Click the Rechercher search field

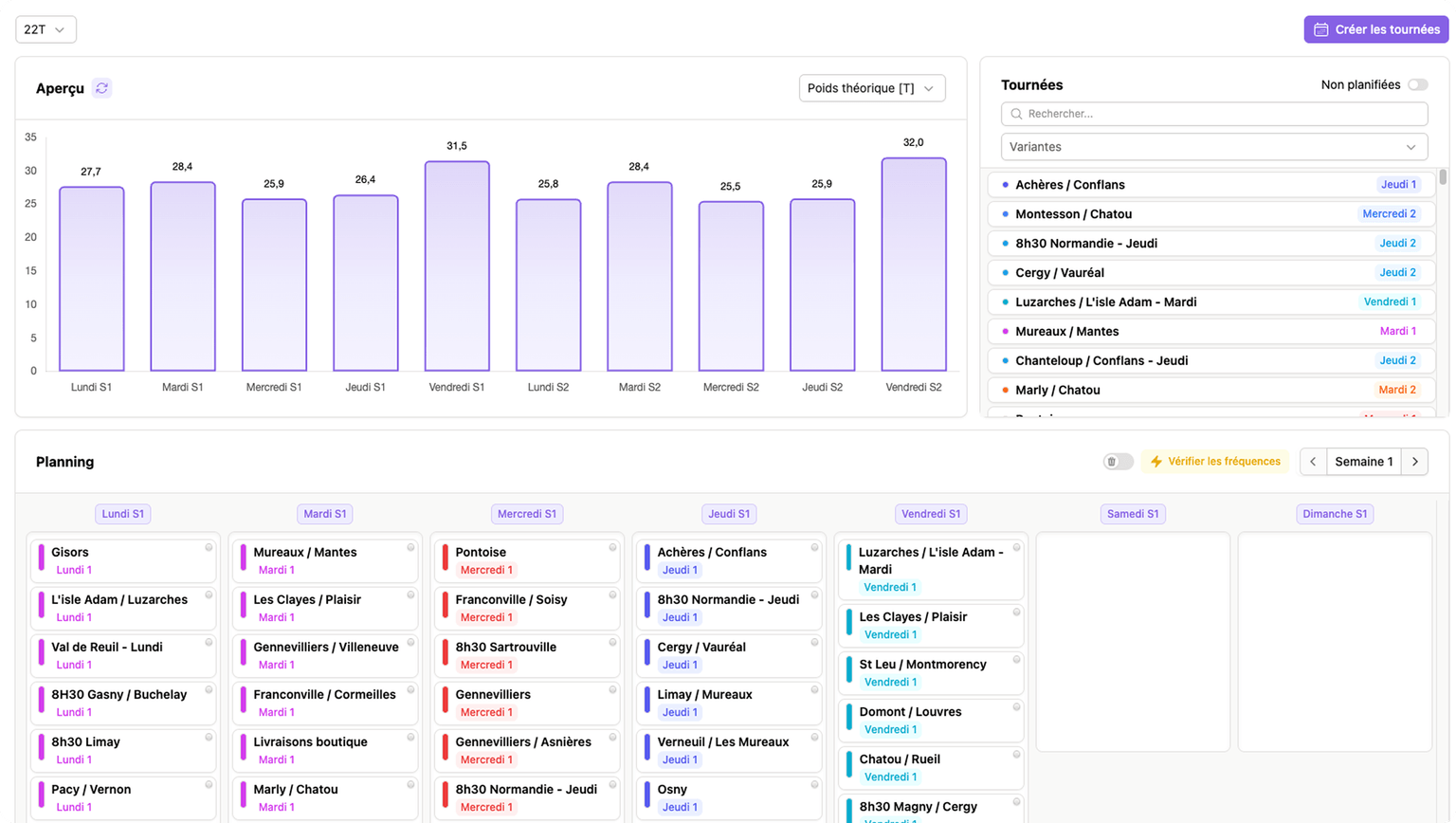(x=1223, y=114)
